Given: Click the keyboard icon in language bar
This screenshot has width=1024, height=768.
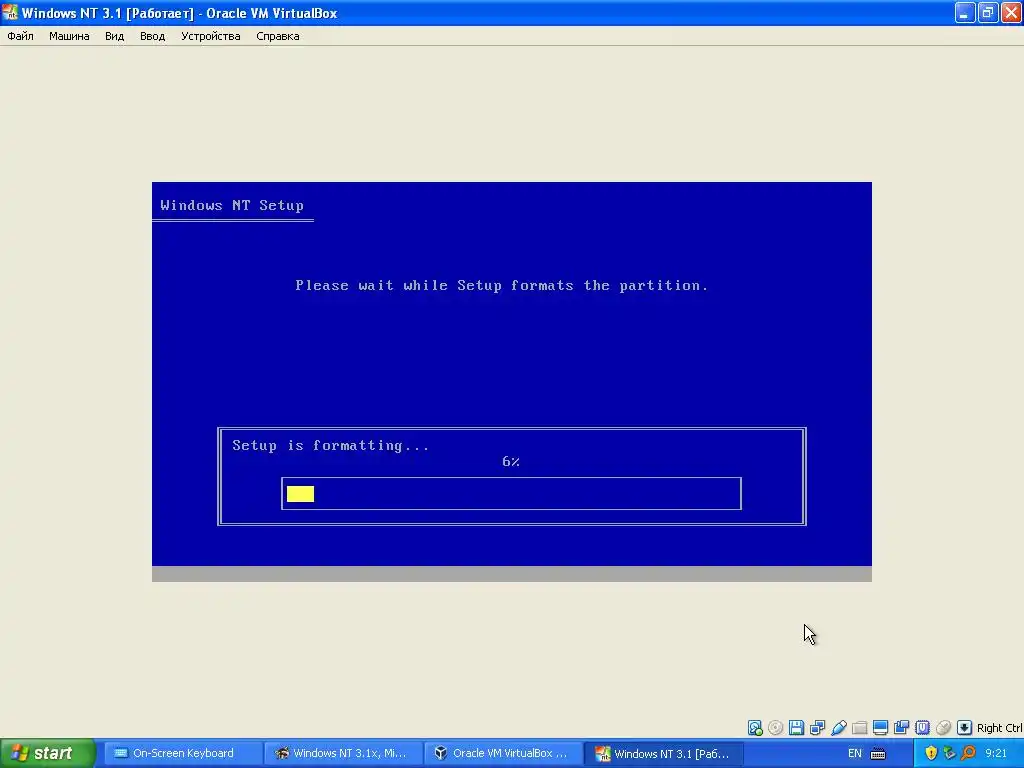Looking at the screenshot, I should pos(878,754).
